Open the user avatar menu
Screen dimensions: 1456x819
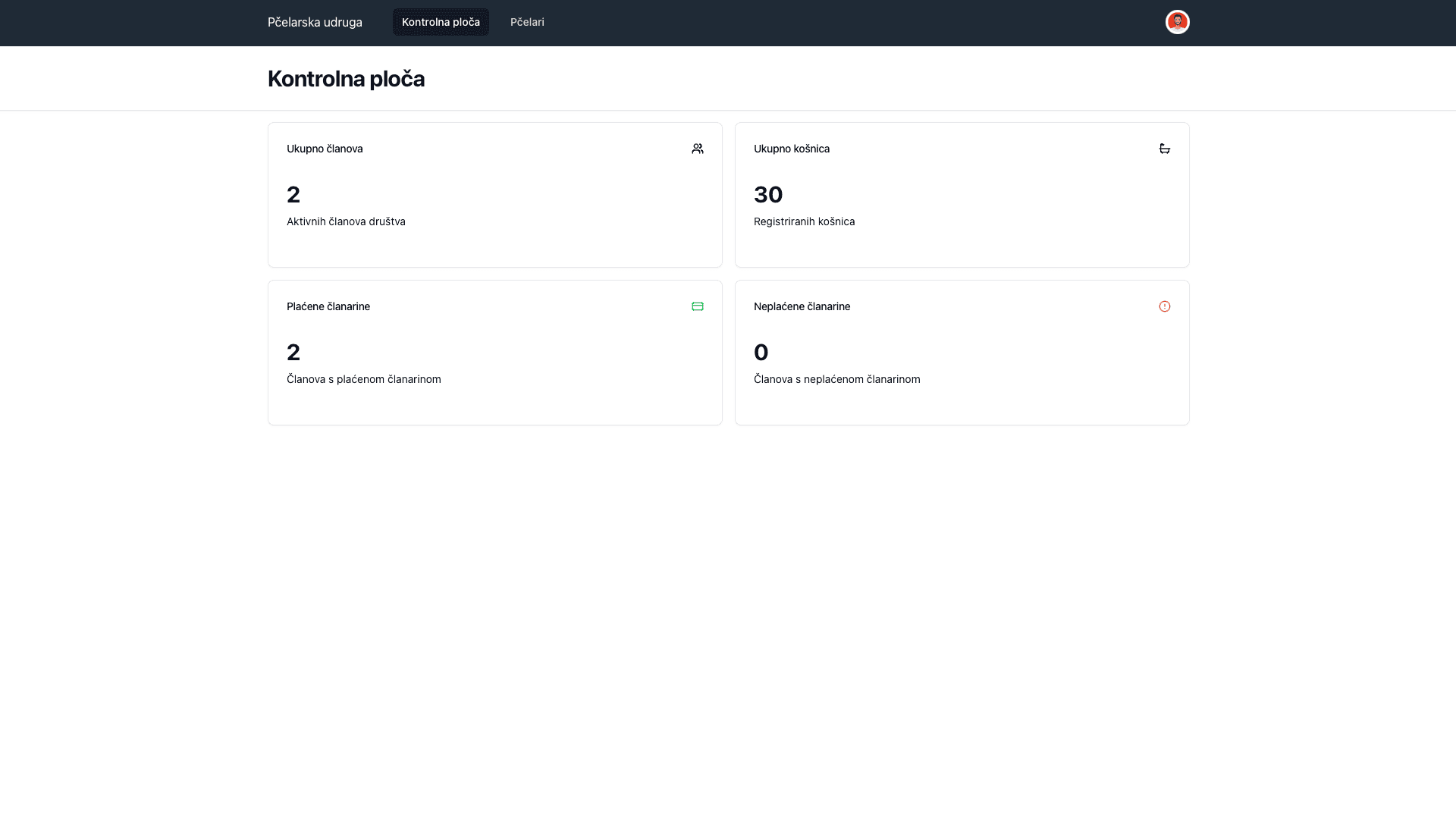click(1177, 22)
